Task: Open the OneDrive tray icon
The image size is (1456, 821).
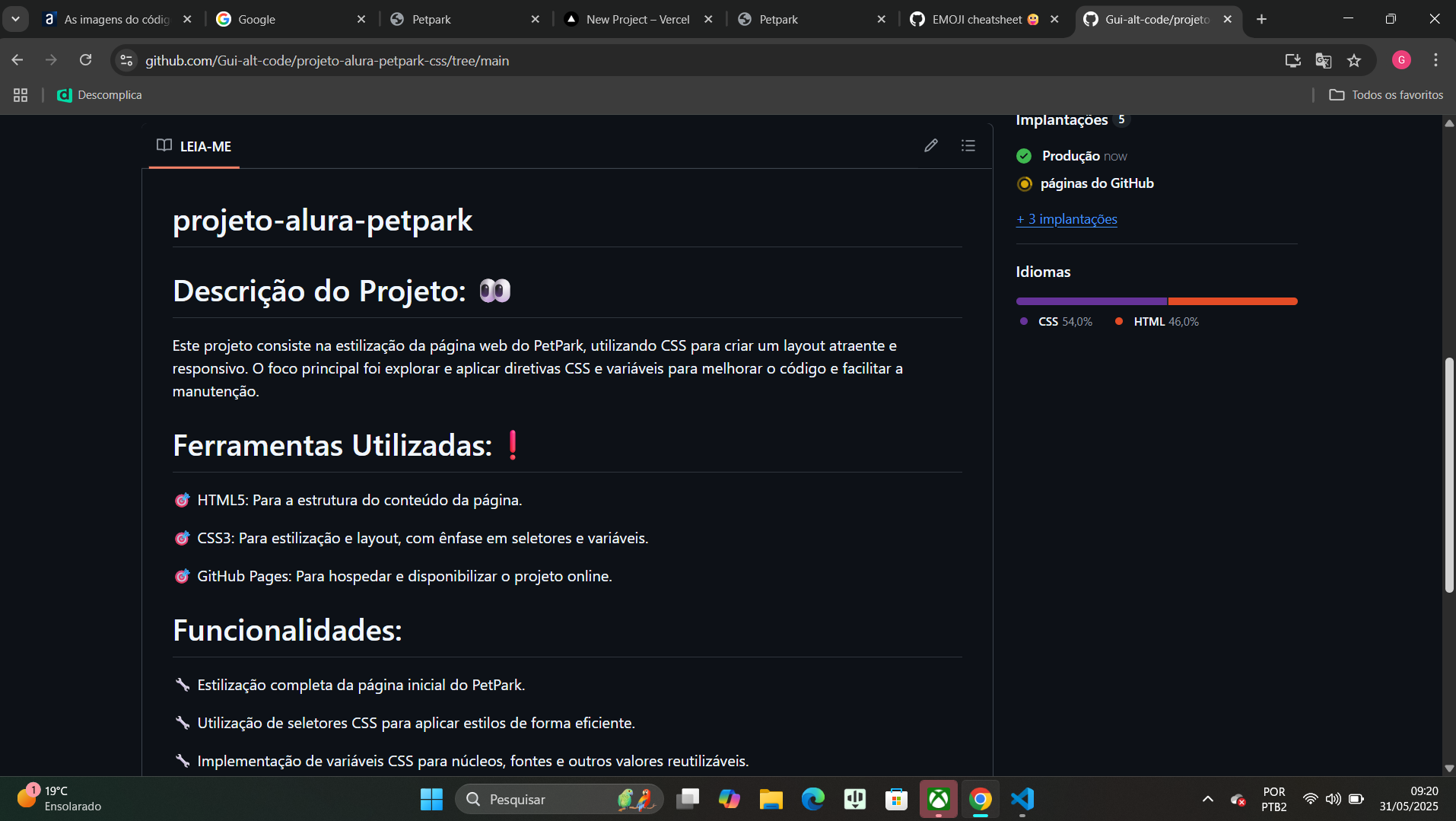Action: [1238, 800]
